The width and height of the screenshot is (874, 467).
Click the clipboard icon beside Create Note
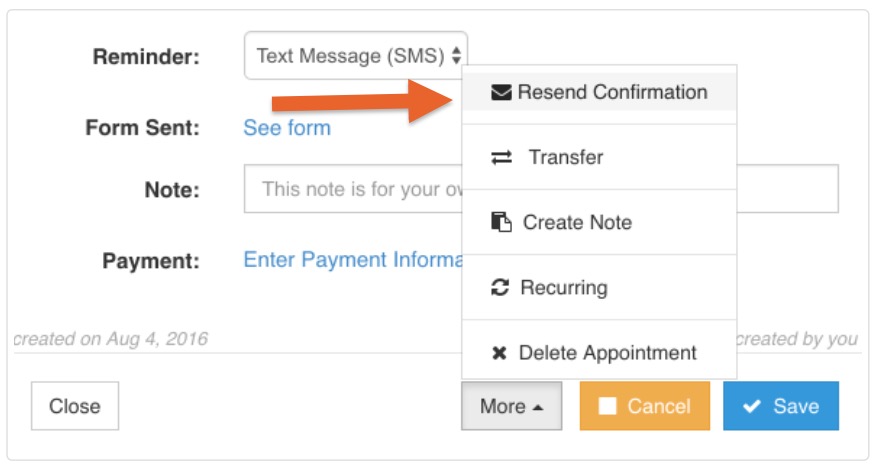(501, 222)
